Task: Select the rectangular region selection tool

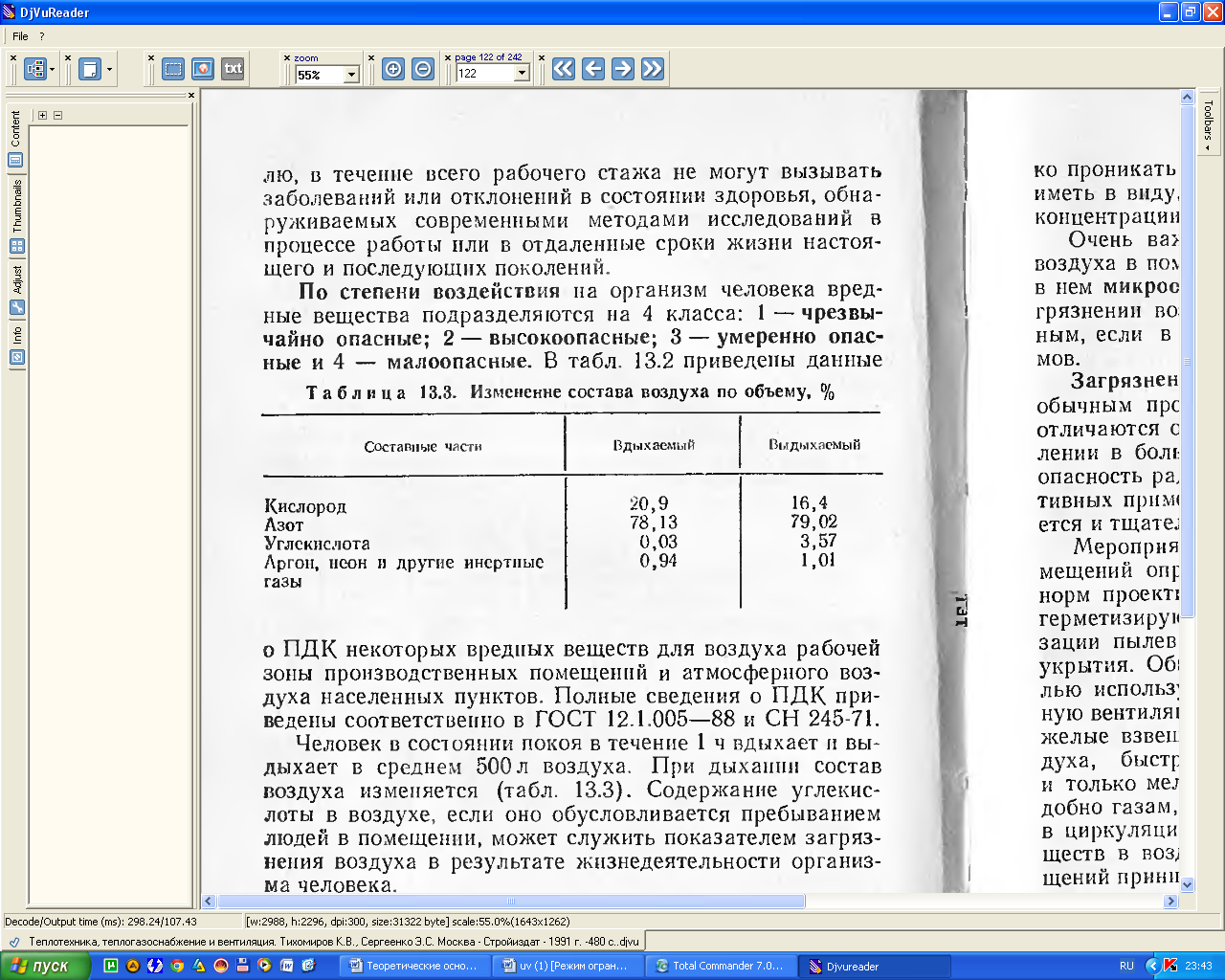Action: pyautogui.click(x=173, y=69)
